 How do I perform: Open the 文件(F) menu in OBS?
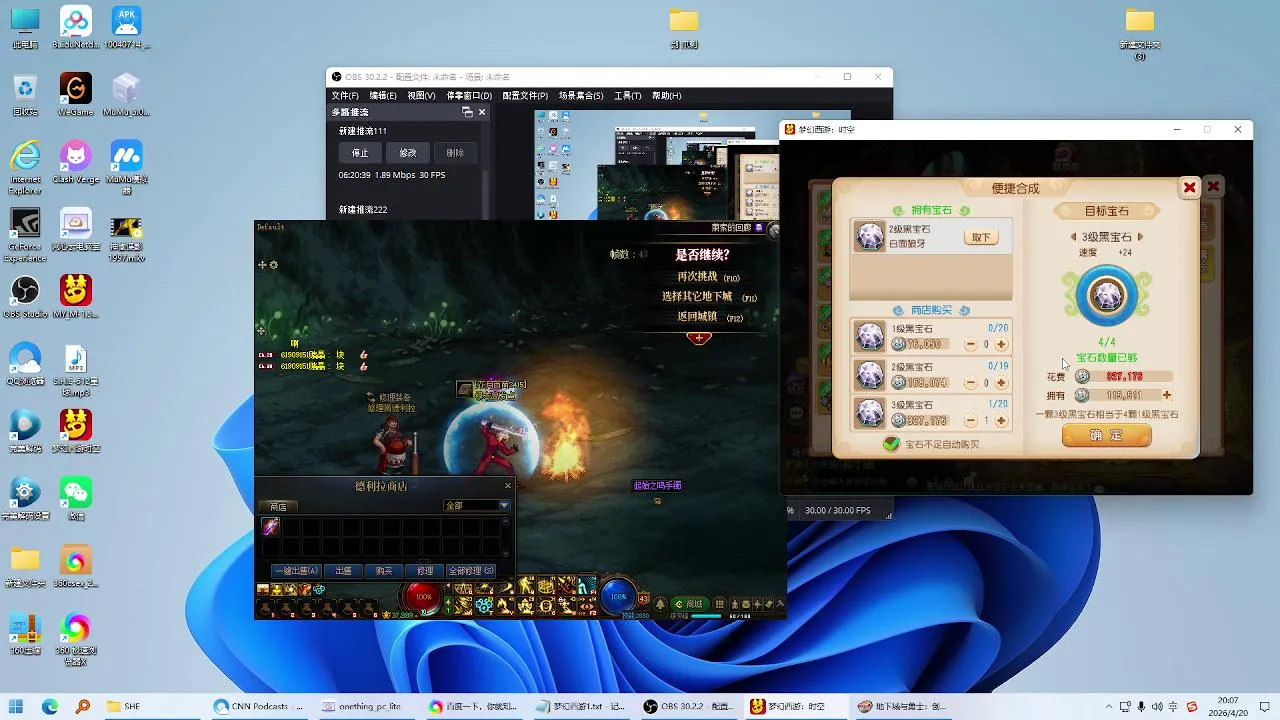click(x=345, y=96)
